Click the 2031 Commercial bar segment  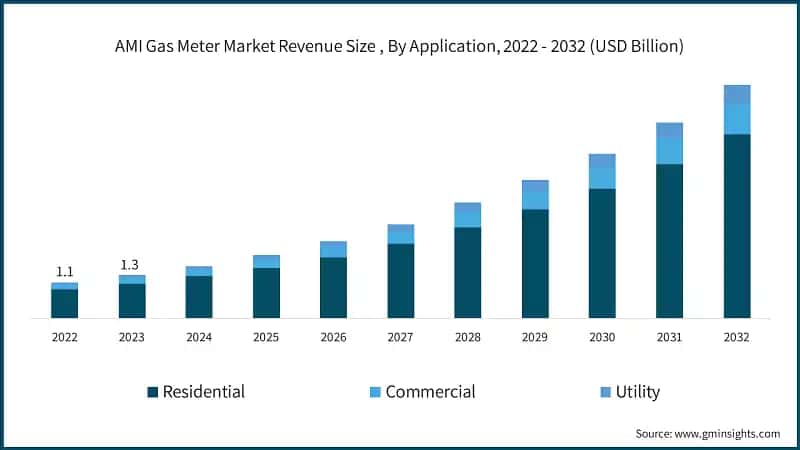669,151
